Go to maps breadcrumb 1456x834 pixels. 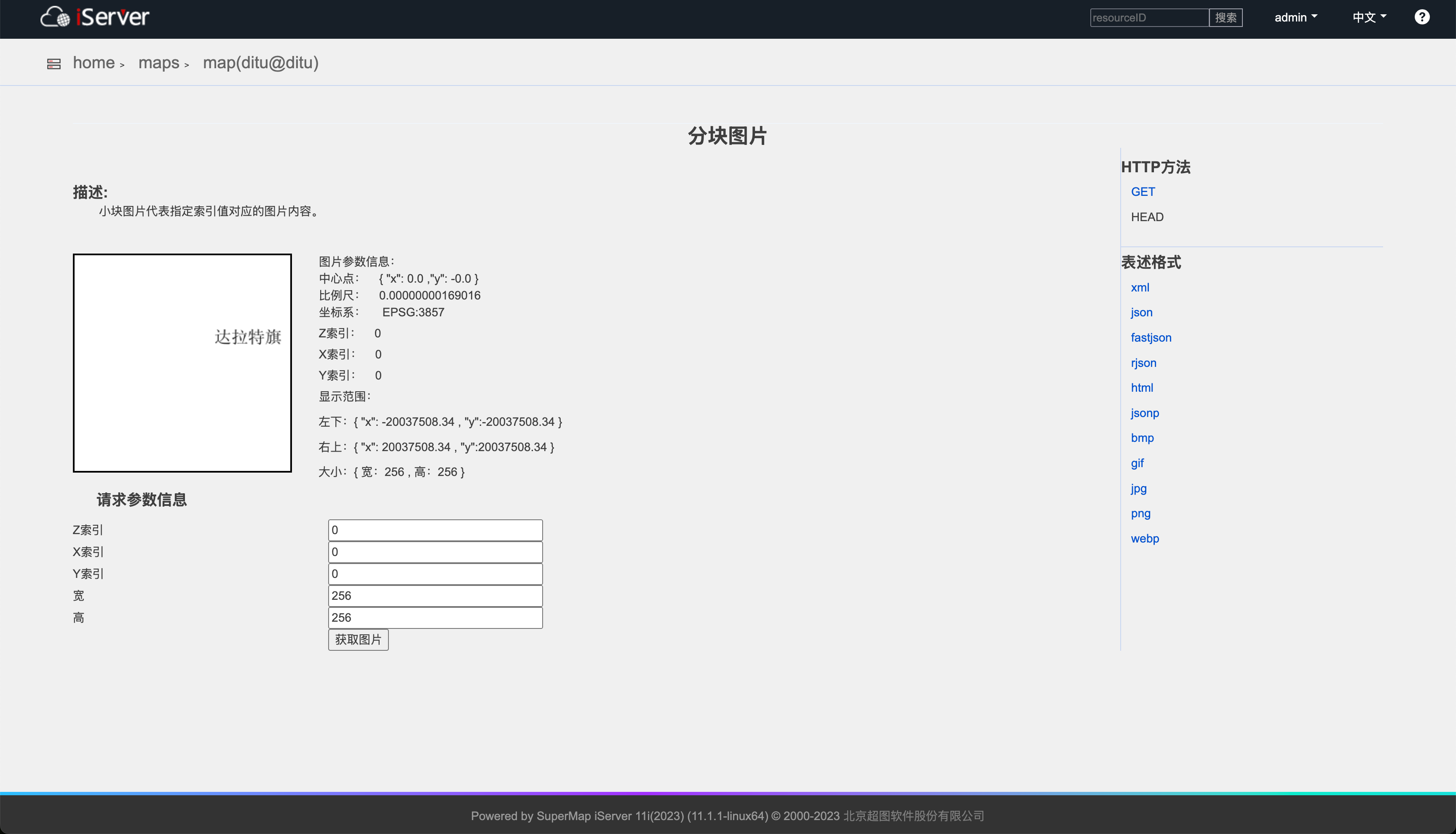pos(159,62)
